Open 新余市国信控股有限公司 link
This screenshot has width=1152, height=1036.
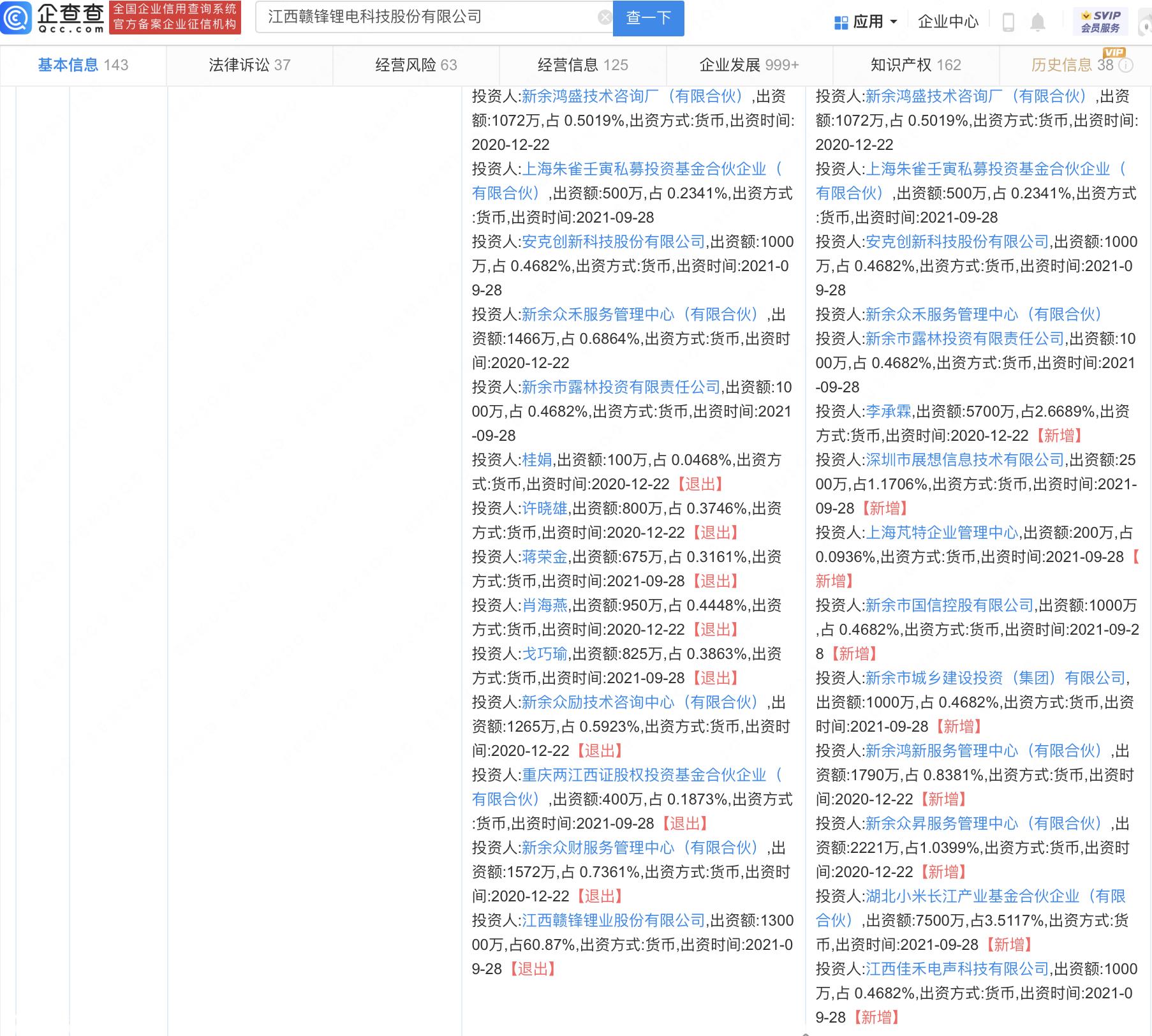pyautogui.click(x=950, y=605)
